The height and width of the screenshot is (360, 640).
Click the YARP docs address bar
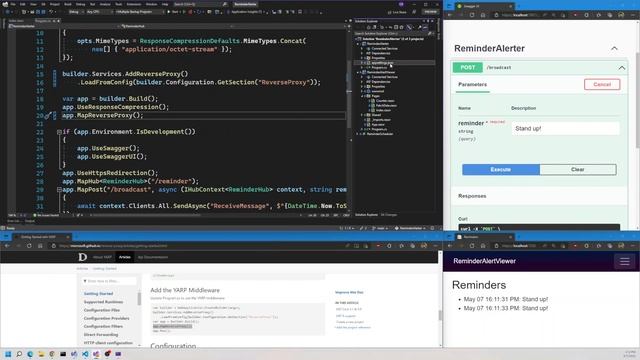tap(196, 246)
